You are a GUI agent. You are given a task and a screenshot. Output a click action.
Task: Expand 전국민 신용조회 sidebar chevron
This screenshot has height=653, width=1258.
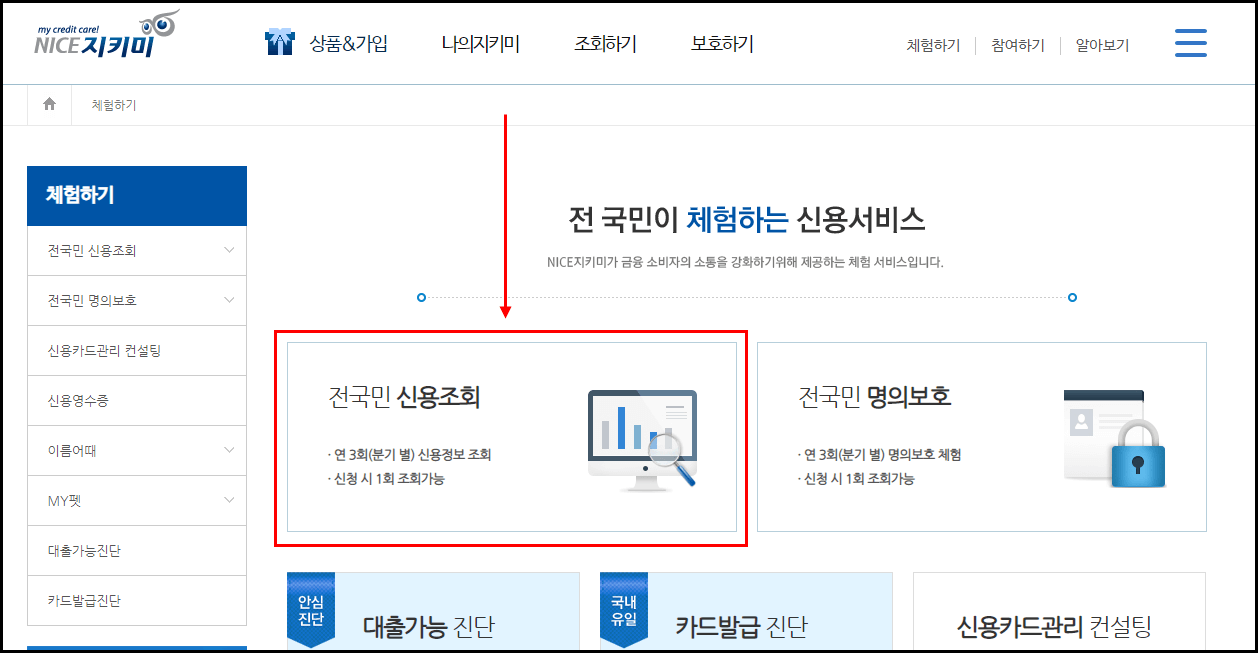click(x=229, y=250)
